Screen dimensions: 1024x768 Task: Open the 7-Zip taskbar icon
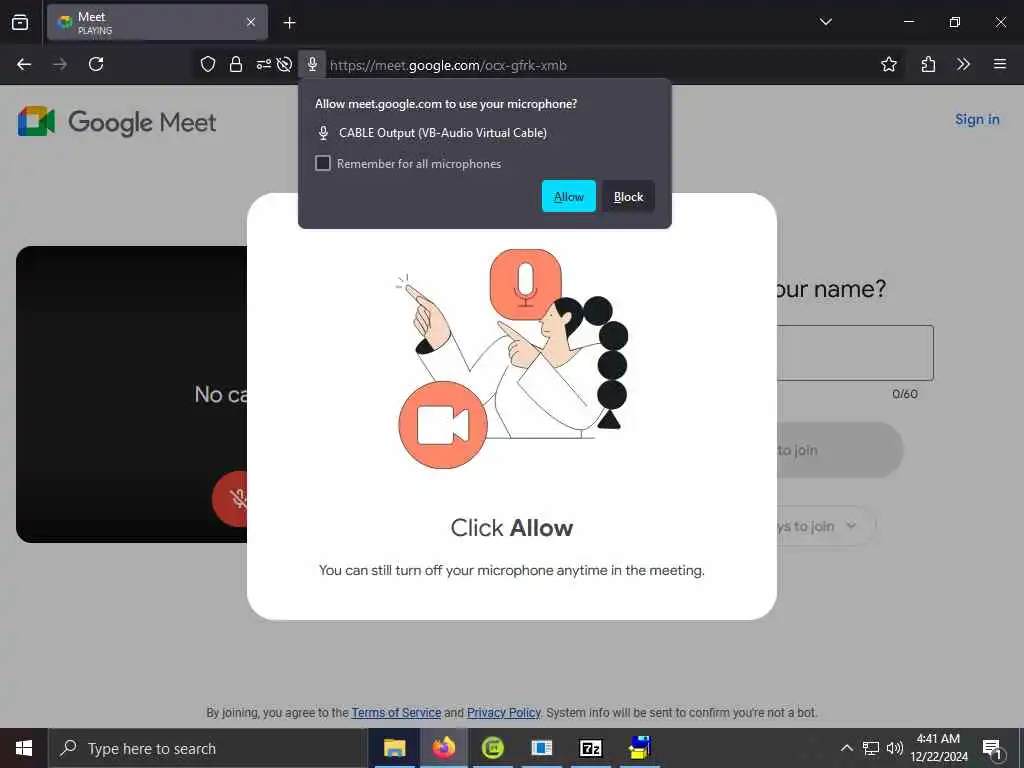point(590,748)
